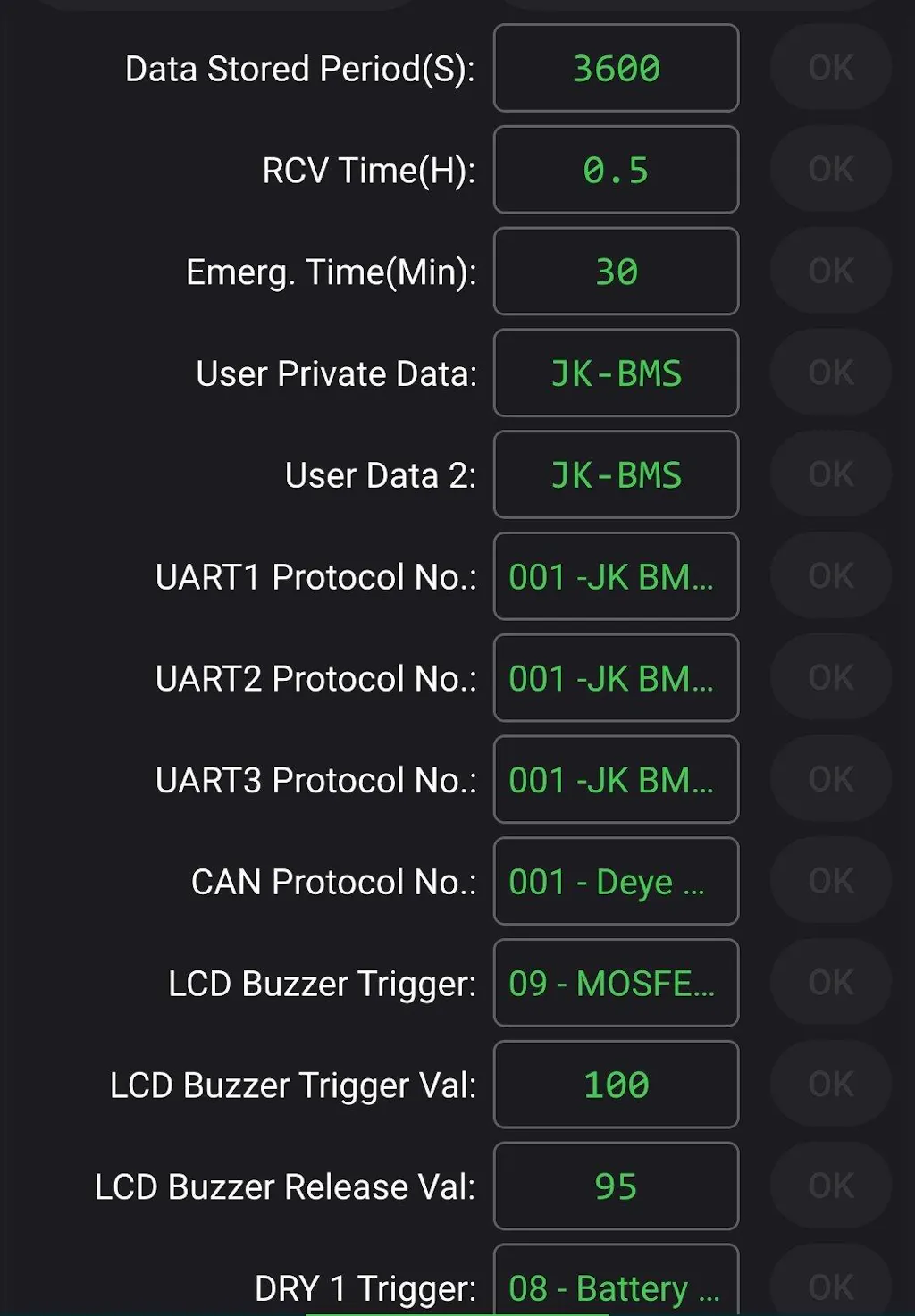Expand the UART3 Protocol No. selector
The image size is (915, 1316).
coord(616,780)
